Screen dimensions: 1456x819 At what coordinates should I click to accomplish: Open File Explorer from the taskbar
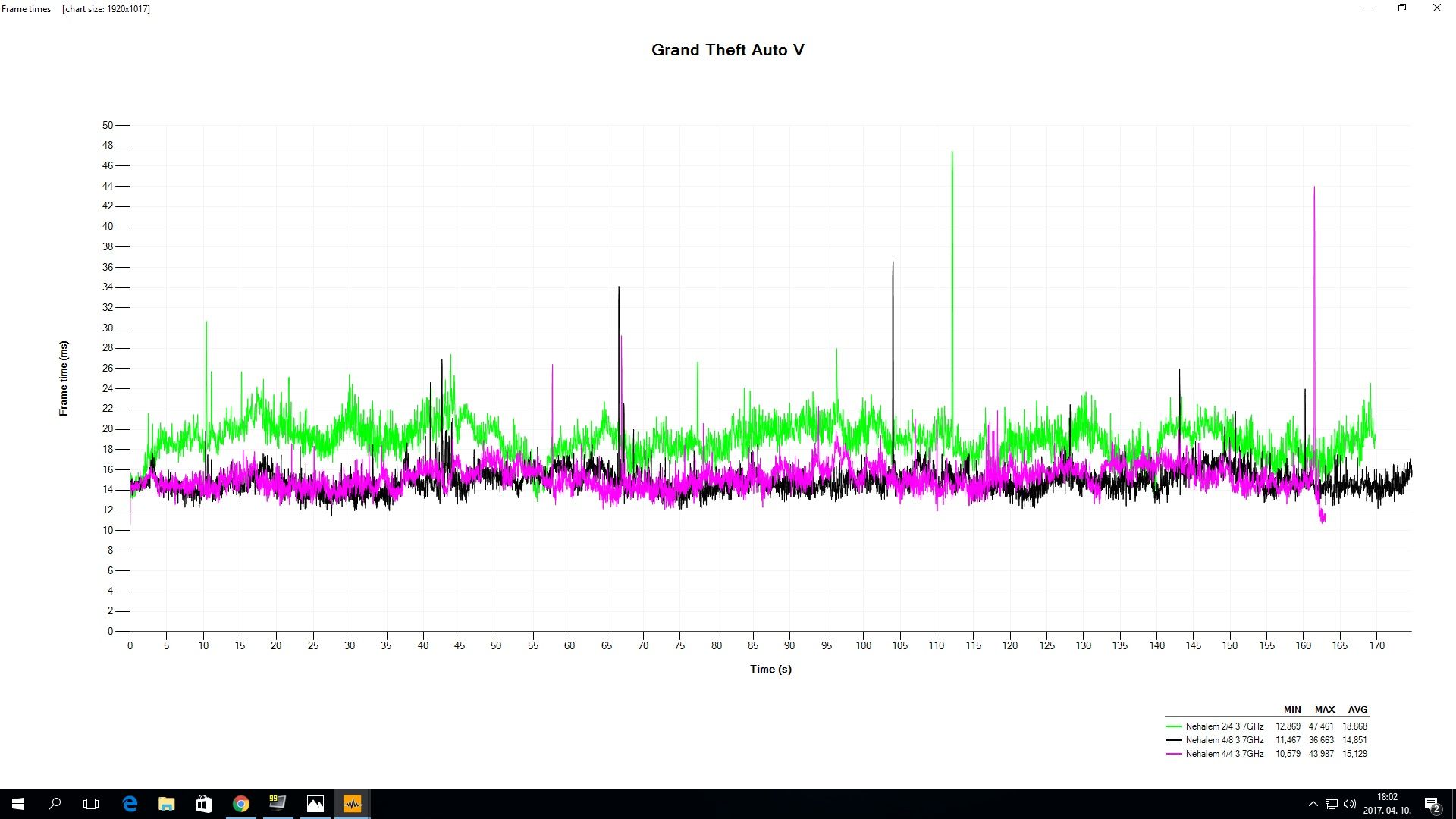click(x=166, y=804)
